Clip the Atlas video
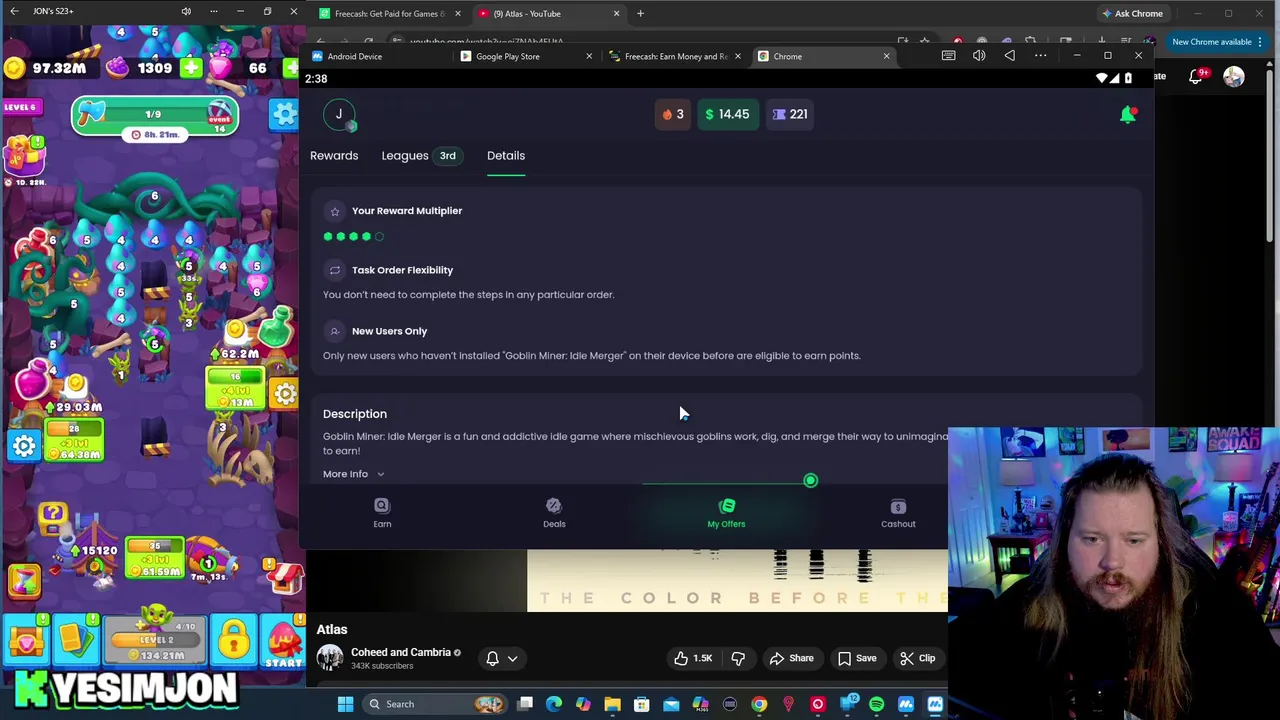Viewport: 1280px width, 720px height. coord(917,658)
